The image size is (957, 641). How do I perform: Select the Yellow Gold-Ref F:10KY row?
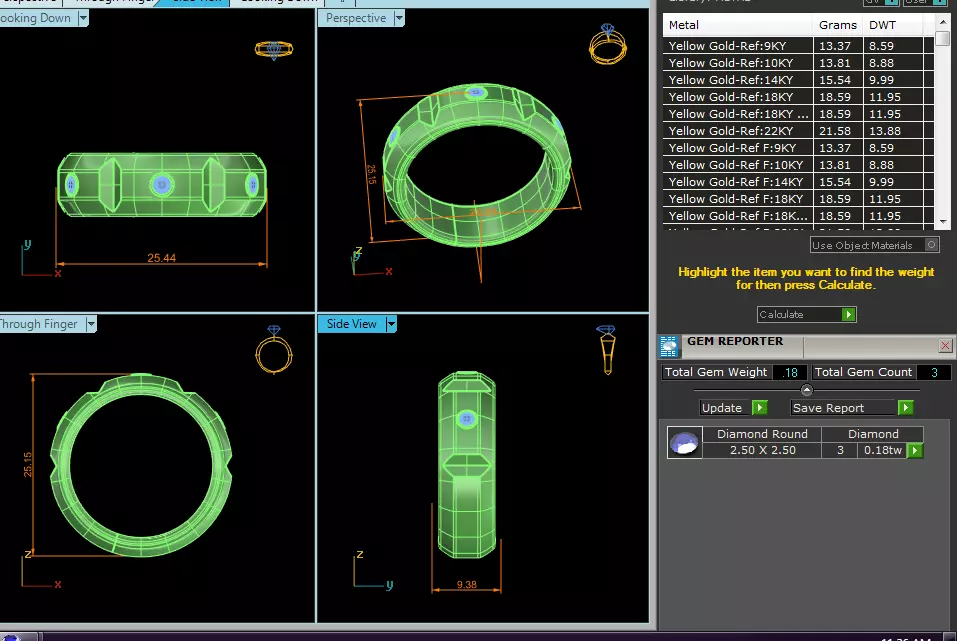[798, 165]
